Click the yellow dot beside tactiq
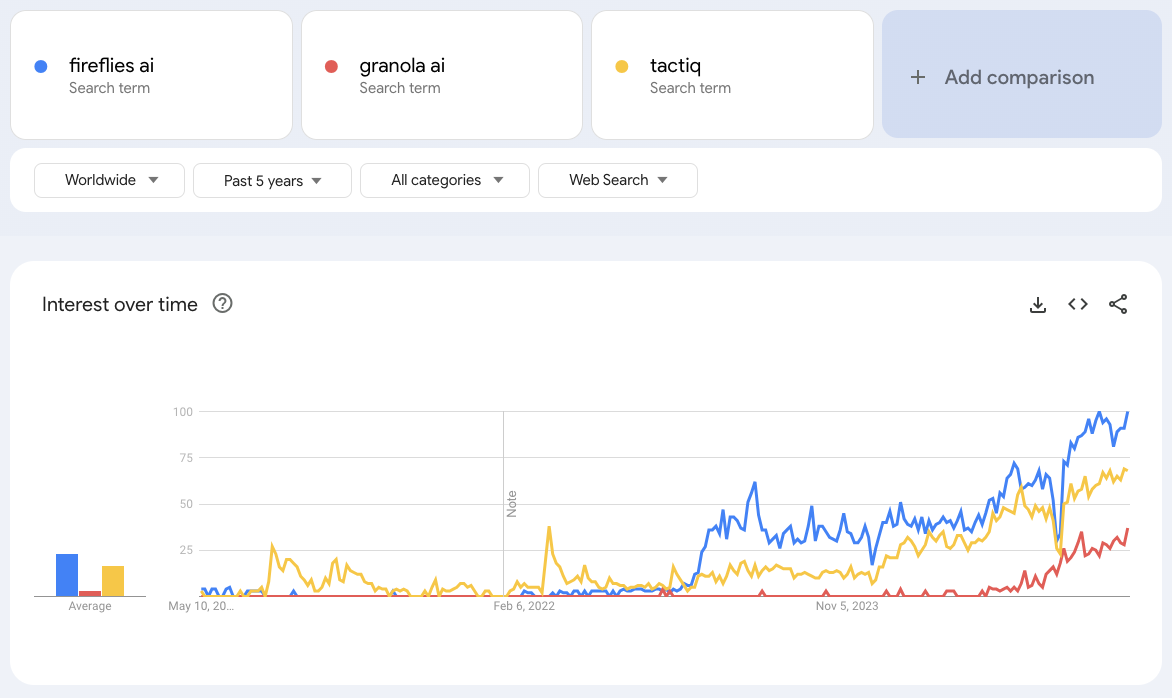Image resolution: width=1172 pixels, height=698 pixels. tap(621, 67)
